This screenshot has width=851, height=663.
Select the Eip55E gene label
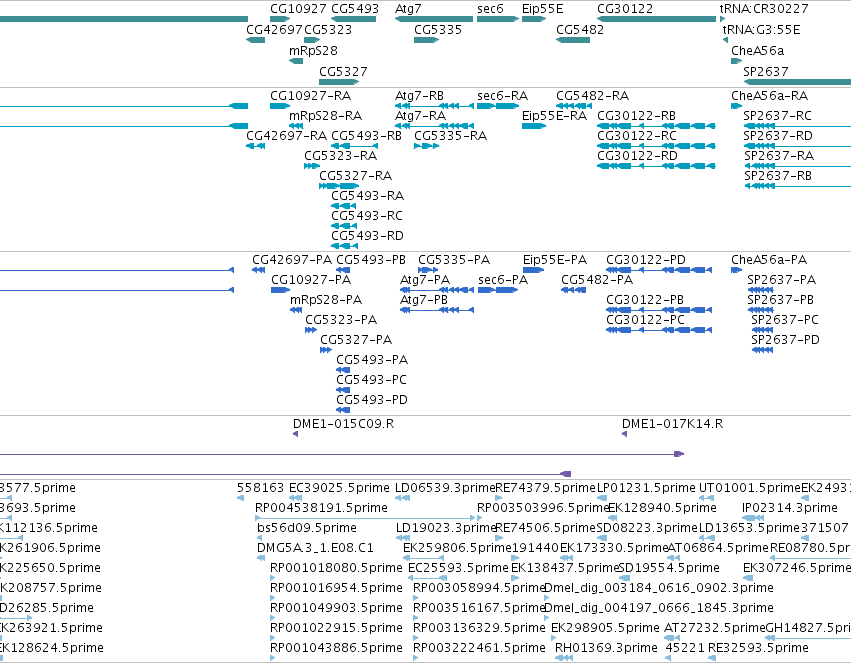coord(543,9)
